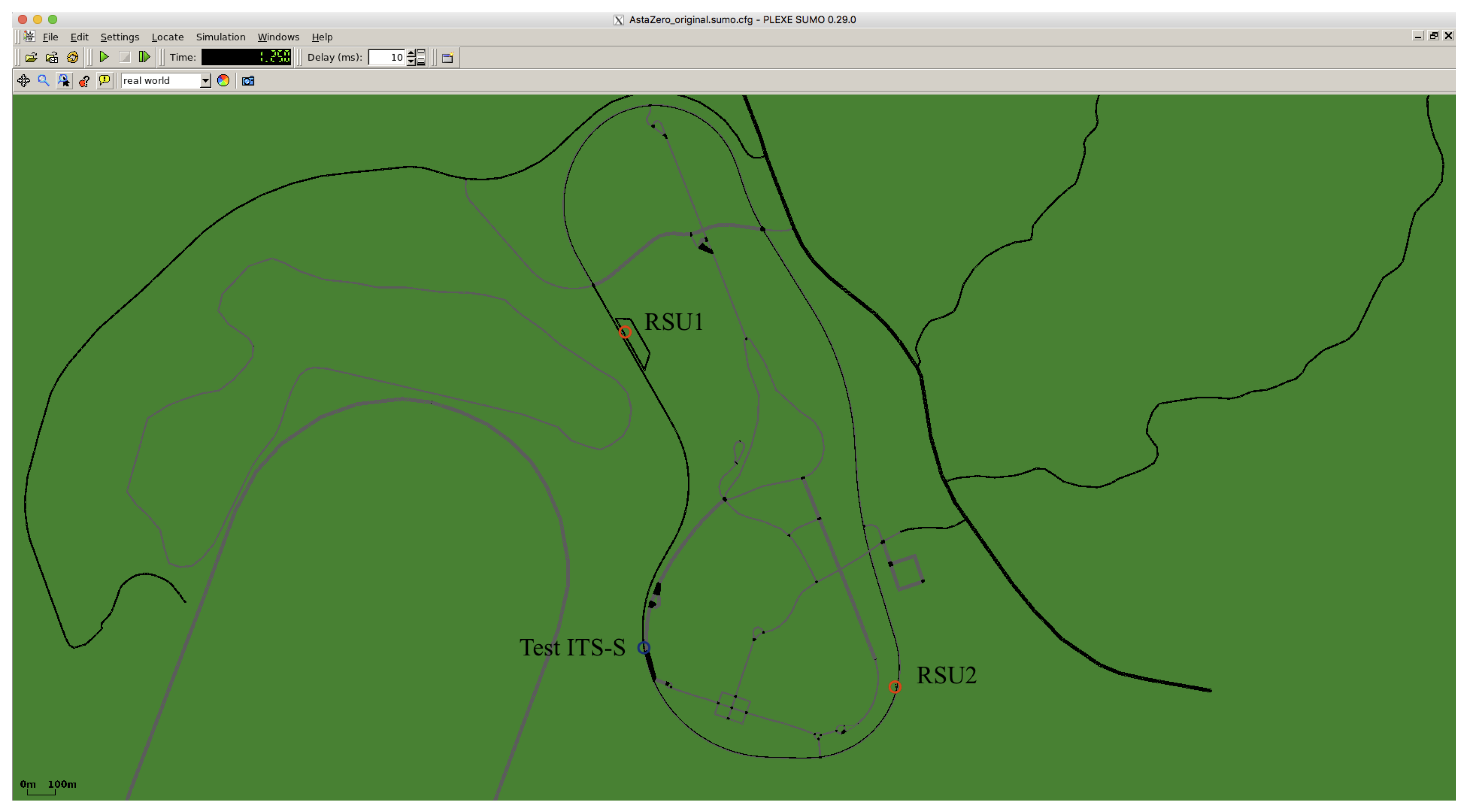
Task: Click the recenter view icon
Action: click(24, 81)
